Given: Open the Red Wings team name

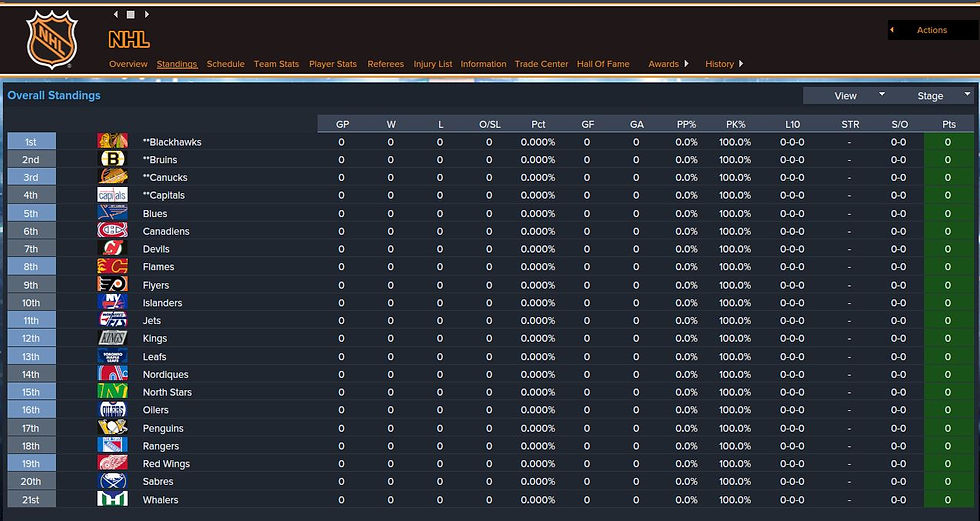Looking at the screenshot, I should point(166,464).
